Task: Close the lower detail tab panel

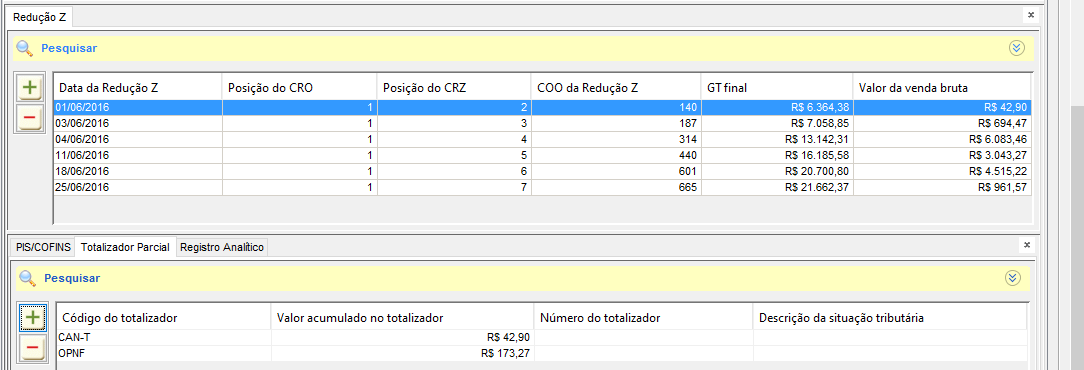Action: pos(1027,245)
